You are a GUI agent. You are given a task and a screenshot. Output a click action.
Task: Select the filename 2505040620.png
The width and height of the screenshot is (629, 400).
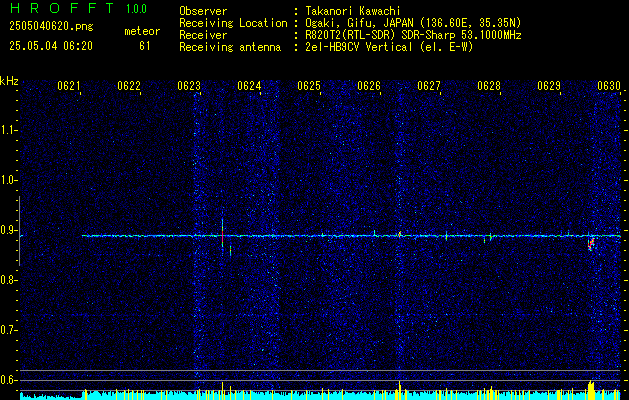(51, 27)
